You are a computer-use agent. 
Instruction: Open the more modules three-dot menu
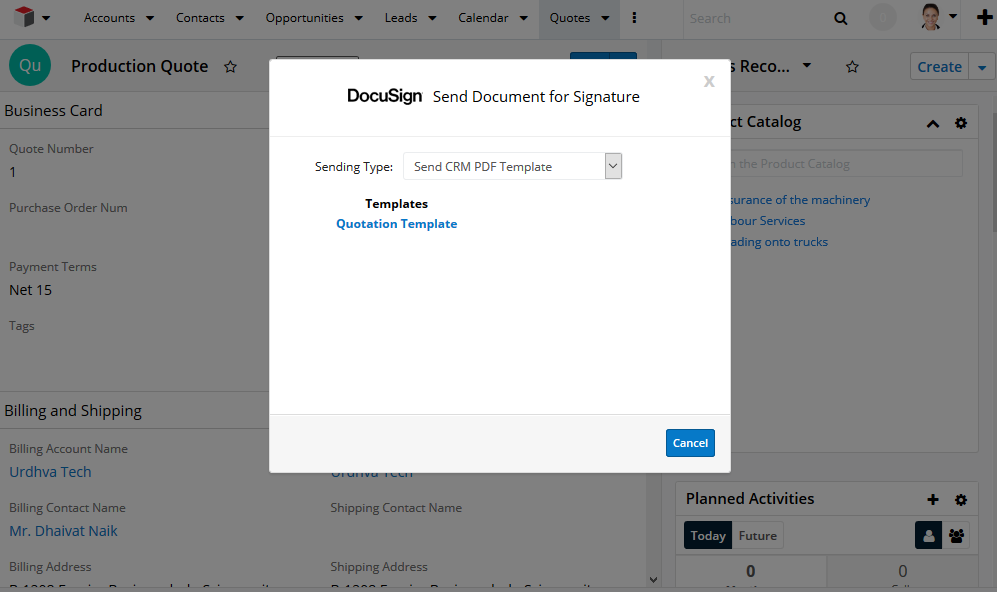(x=634, y=18)
